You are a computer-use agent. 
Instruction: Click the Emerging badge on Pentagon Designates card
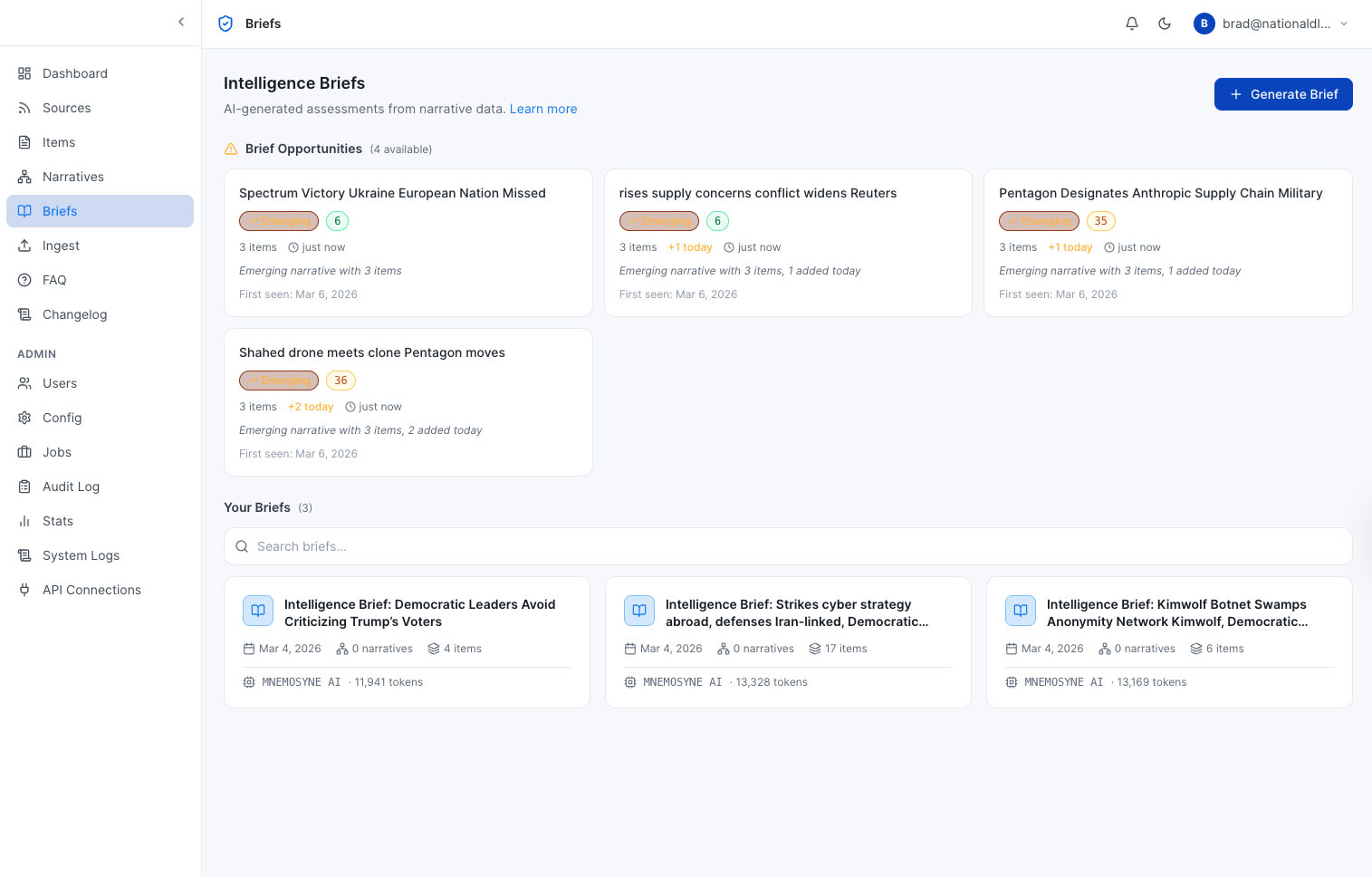point(1039,221)
